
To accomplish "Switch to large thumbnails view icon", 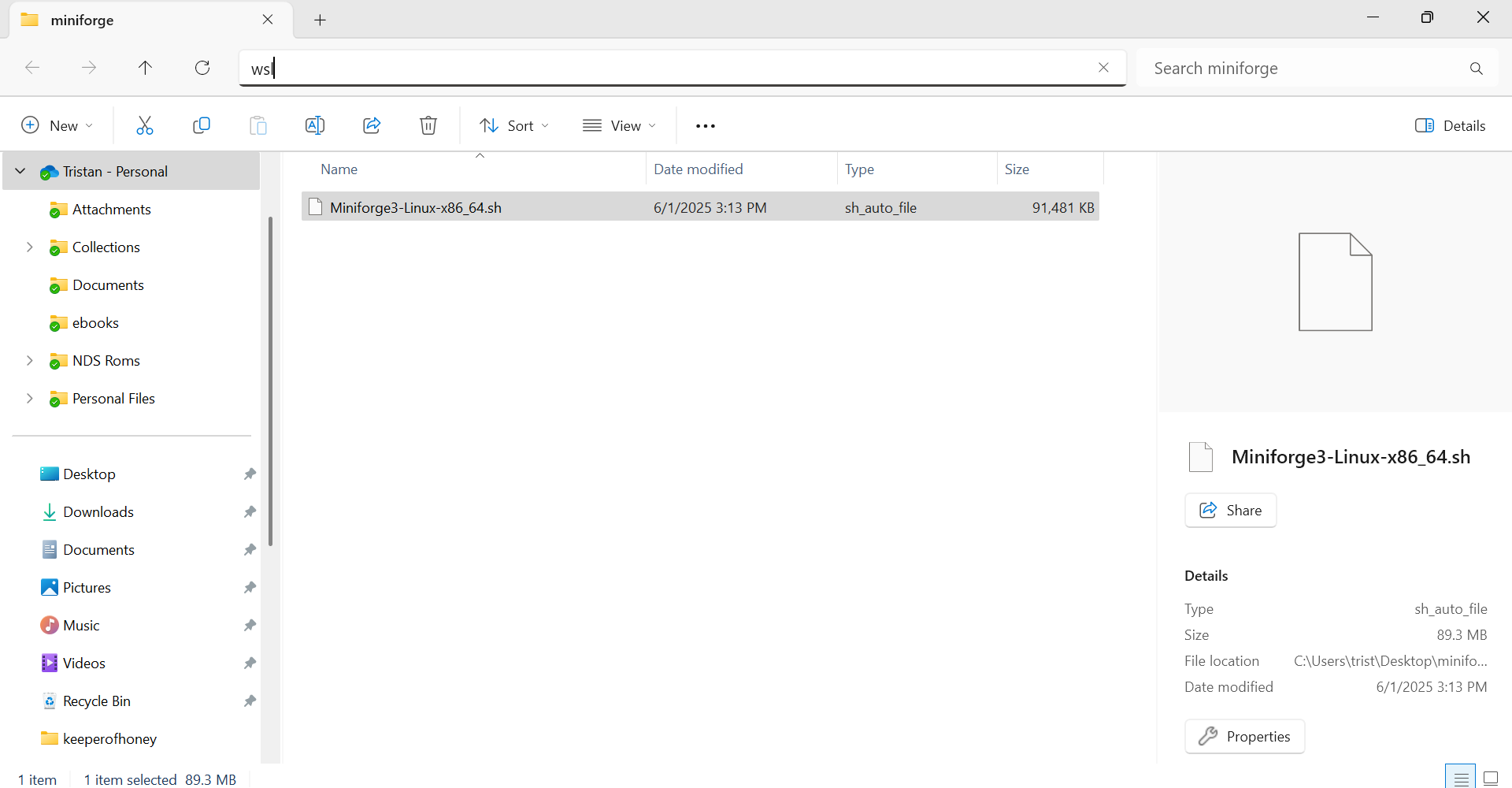I will (1491, 778).
